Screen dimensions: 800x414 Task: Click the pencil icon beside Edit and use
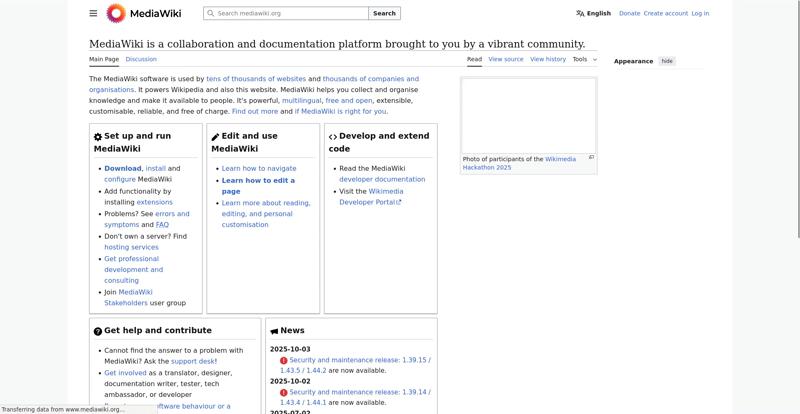pyautogui.click(x=215, y=137)
